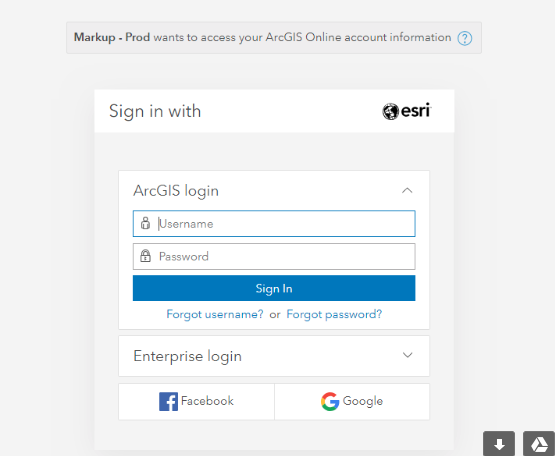
Task: Expand the Enterprise login chevron
Action: 408,355
